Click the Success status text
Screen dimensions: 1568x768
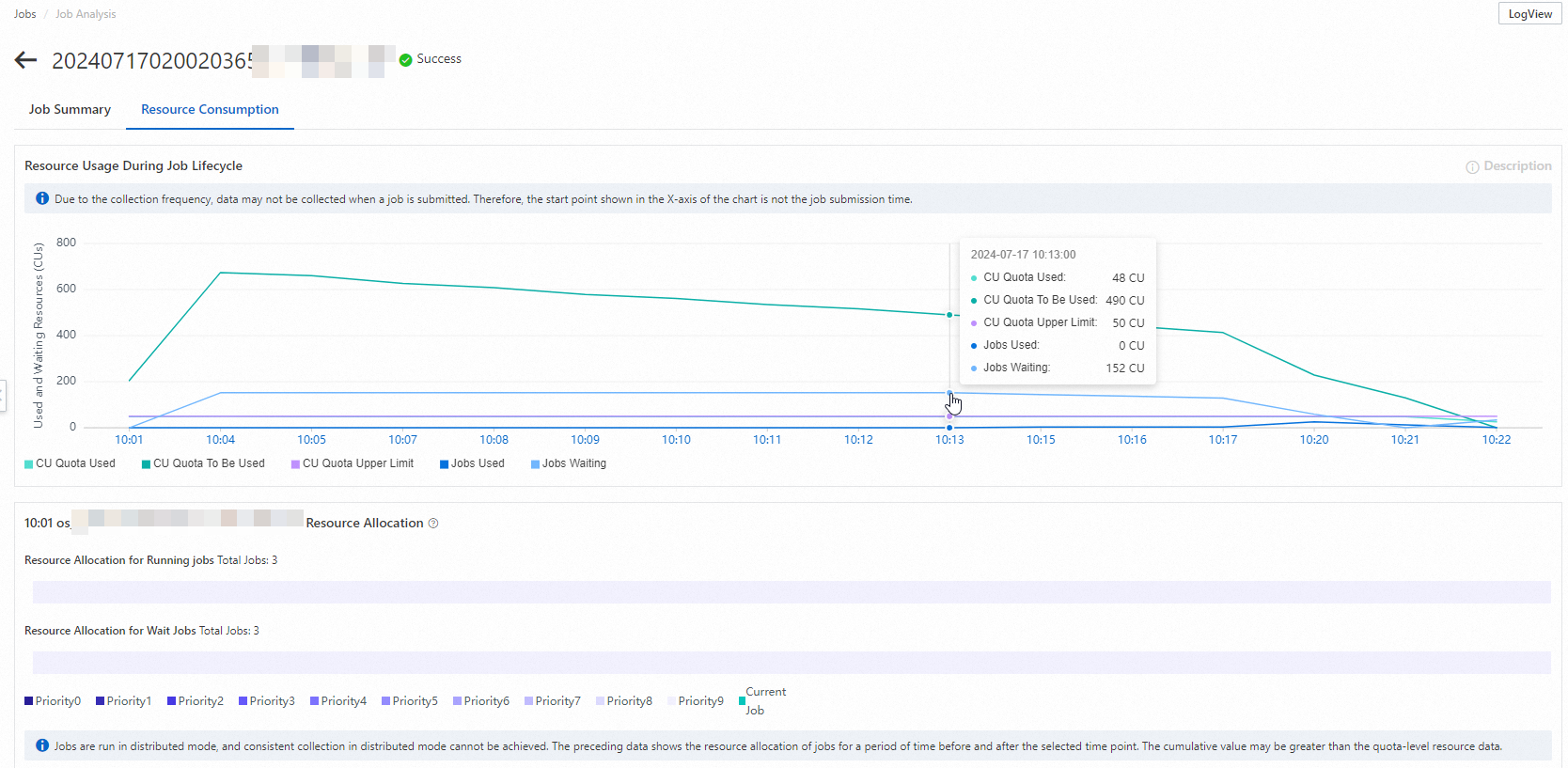[x=439, y=59]
